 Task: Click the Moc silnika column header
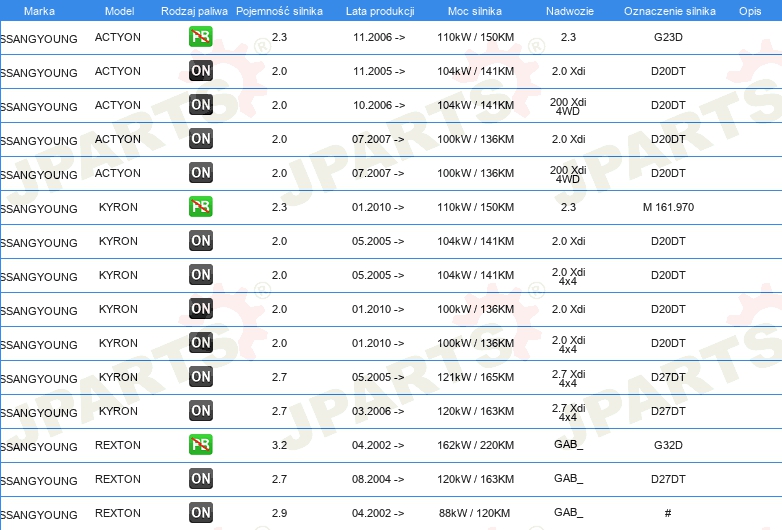pyautogui.click(x=475, y=10)
